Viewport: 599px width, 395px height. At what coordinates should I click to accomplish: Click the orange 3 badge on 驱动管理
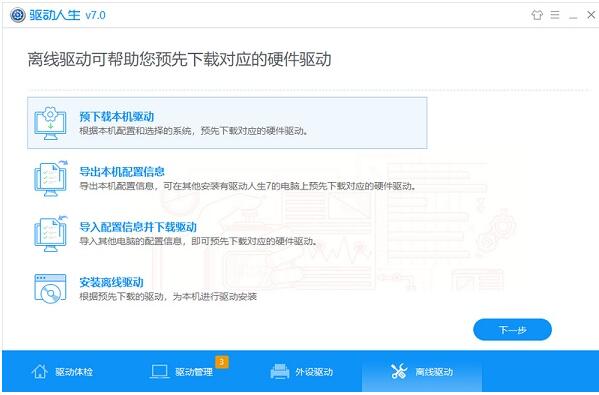tap(222, 362)
